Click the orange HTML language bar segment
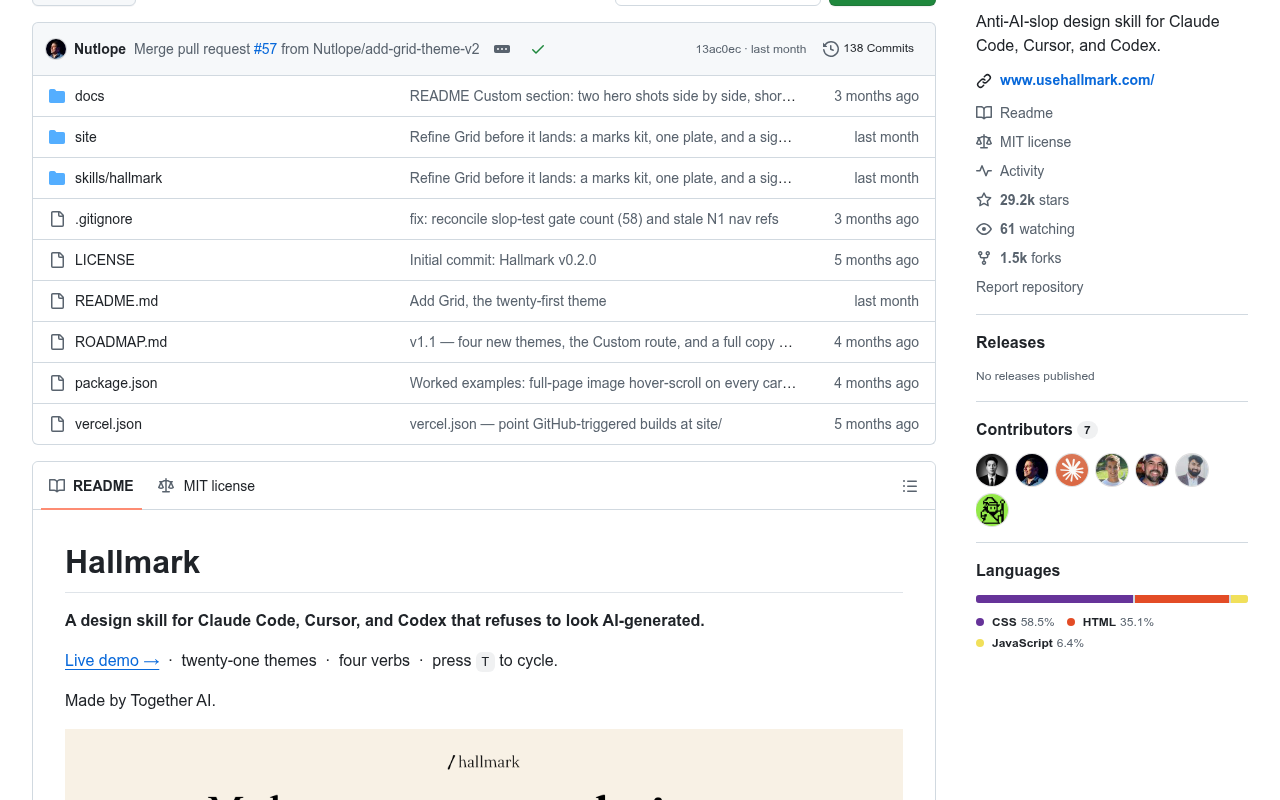This screenshot has width=1280, height=800. 1182,599
